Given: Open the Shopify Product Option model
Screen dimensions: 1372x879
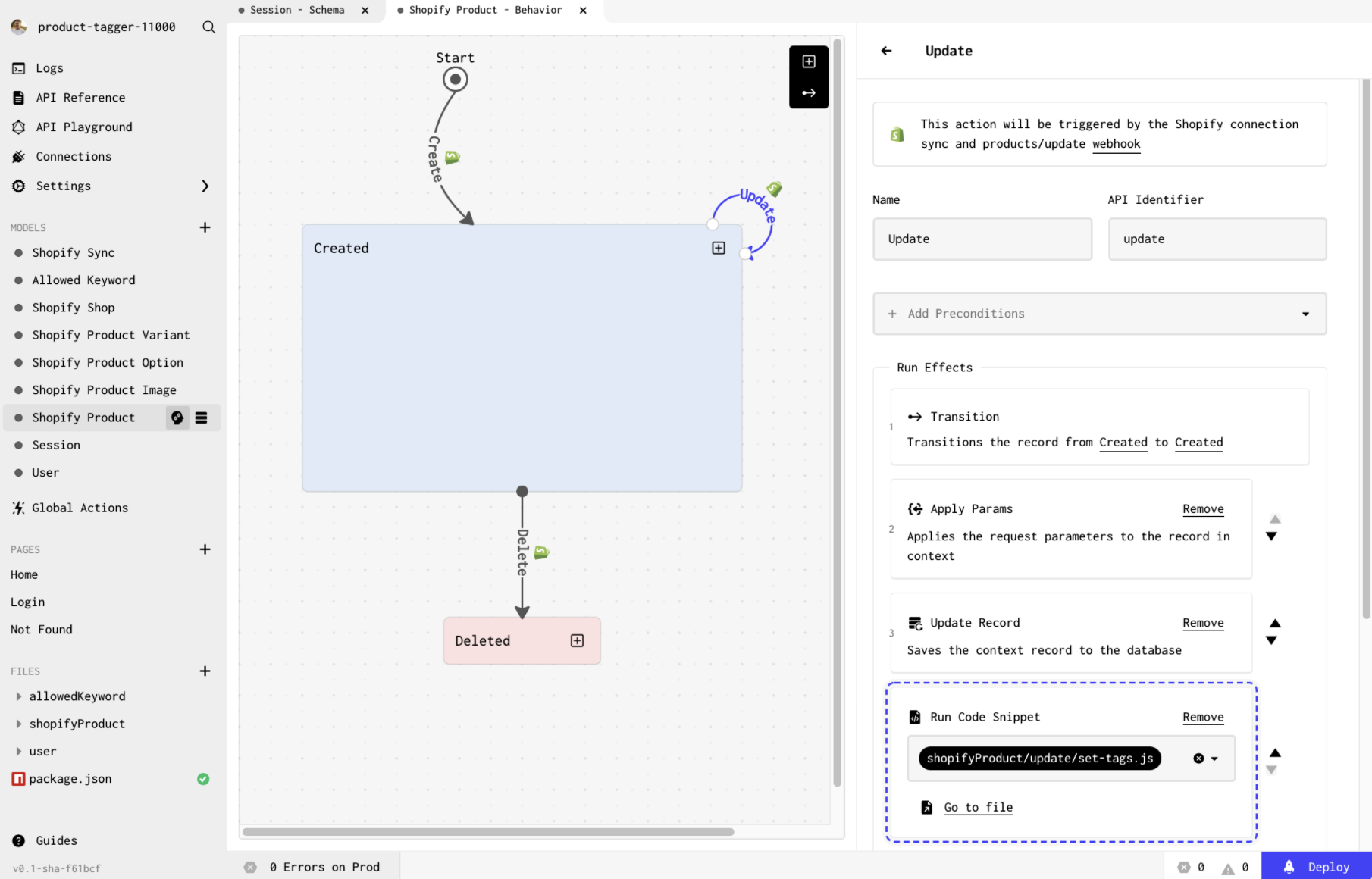Looking at the screenshot, I should click(x=107, y=363).
